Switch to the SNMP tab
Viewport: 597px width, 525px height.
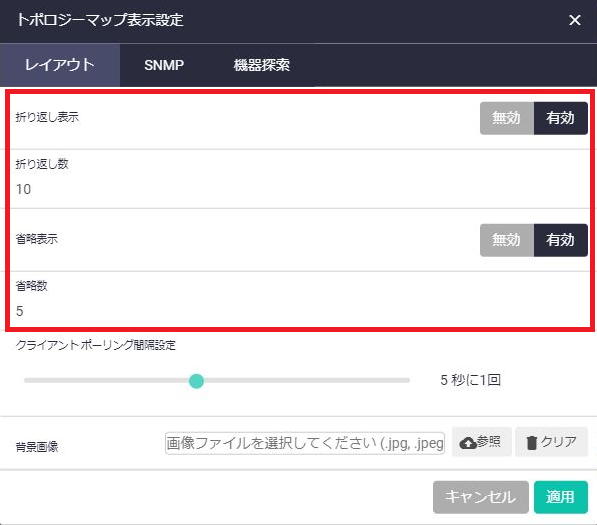pos(164,65)
